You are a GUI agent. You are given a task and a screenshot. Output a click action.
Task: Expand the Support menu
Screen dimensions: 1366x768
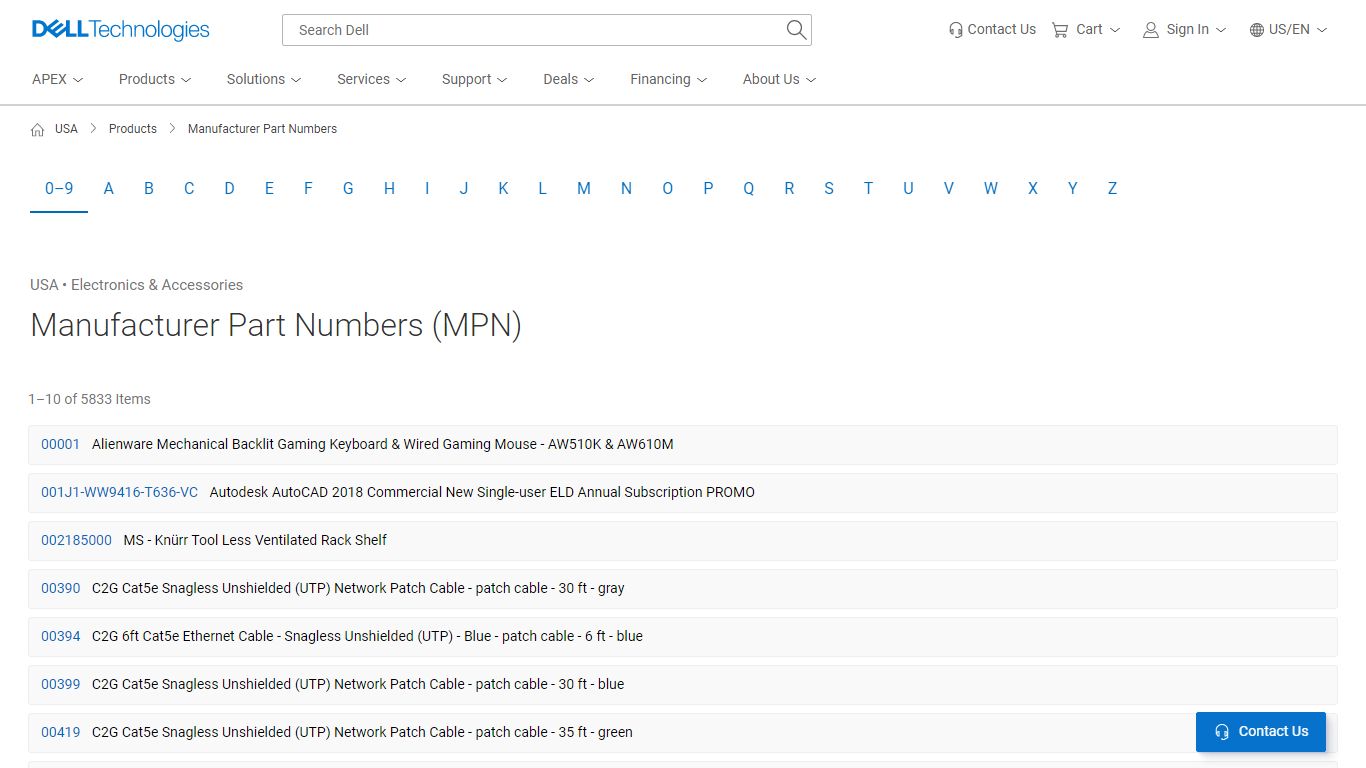pyautogui.click(x=475, y=79)
